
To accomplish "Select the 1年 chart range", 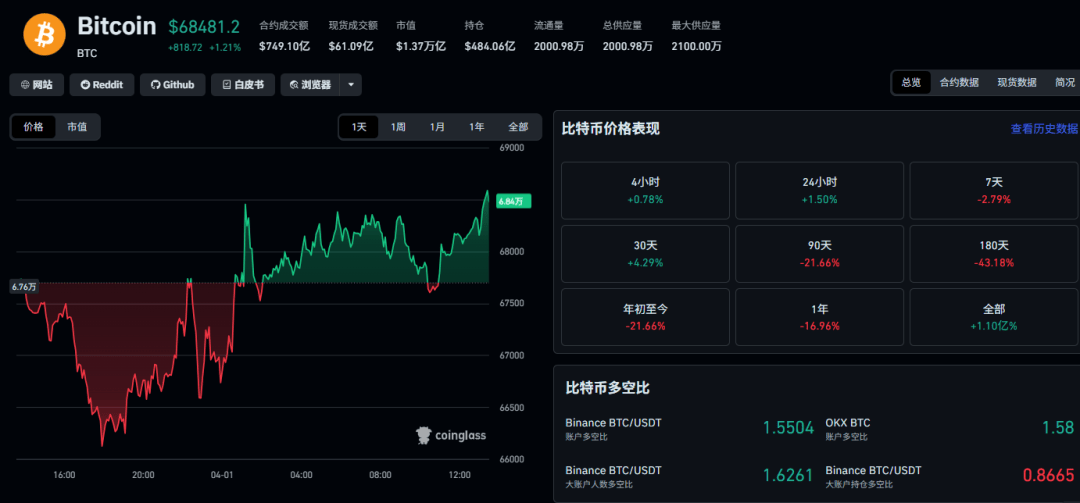I will click(477, 127).
